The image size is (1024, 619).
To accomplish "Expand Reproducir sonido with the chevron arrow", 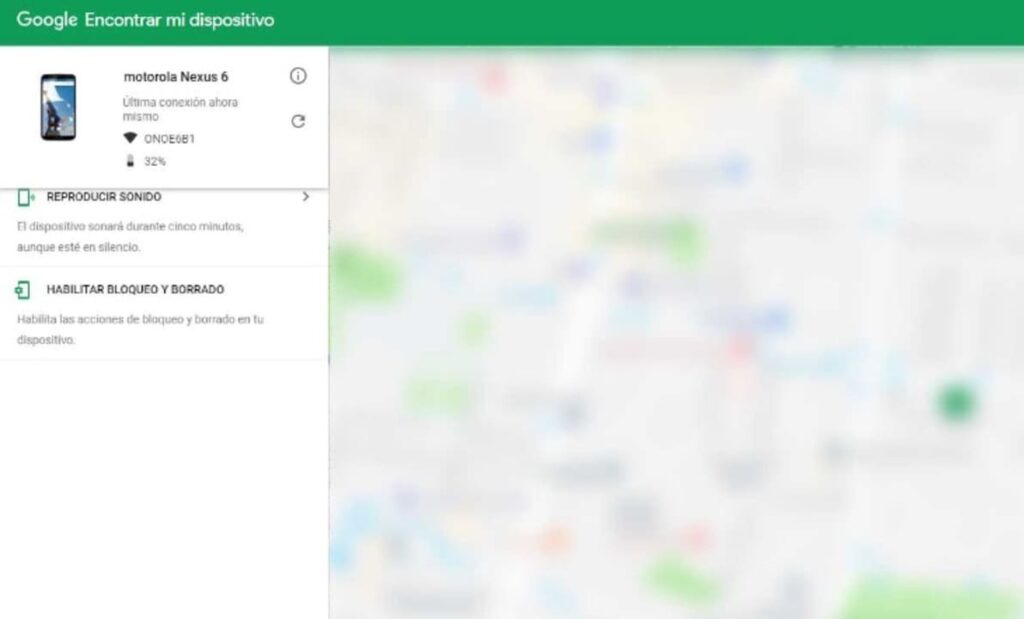I will pos(305,197).
